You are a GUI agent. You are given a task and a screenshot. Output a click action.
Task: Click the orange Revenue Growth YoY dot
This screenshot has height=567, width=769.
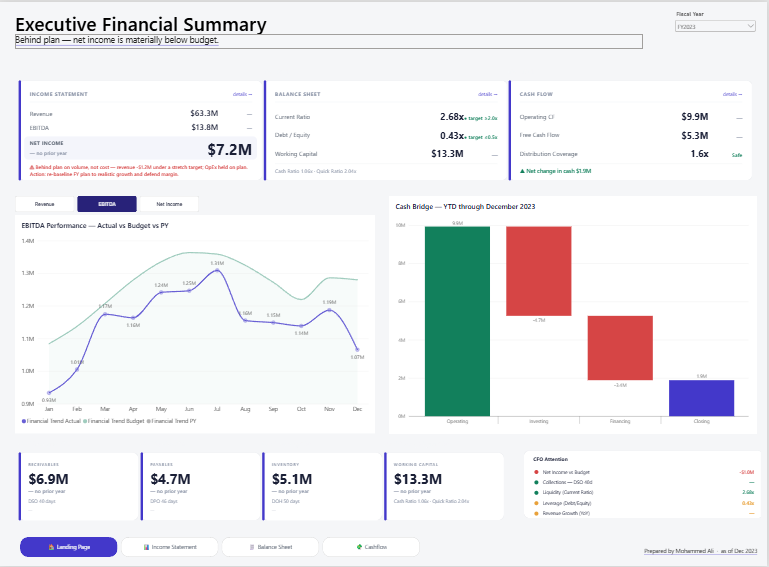(536, 513)
